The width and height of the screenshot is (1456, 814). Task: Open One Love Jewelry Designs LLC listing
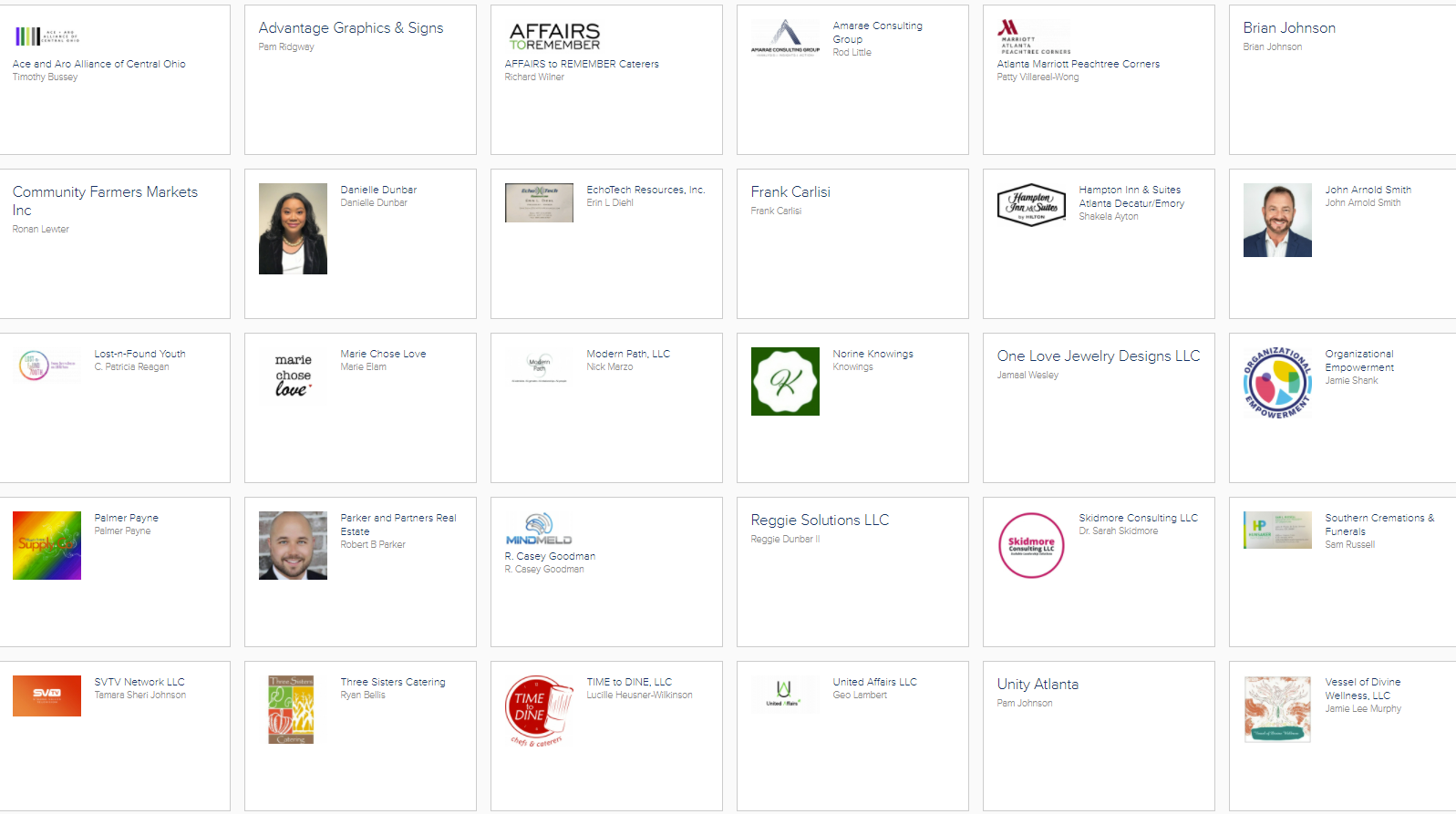[x=1099, y=356]
